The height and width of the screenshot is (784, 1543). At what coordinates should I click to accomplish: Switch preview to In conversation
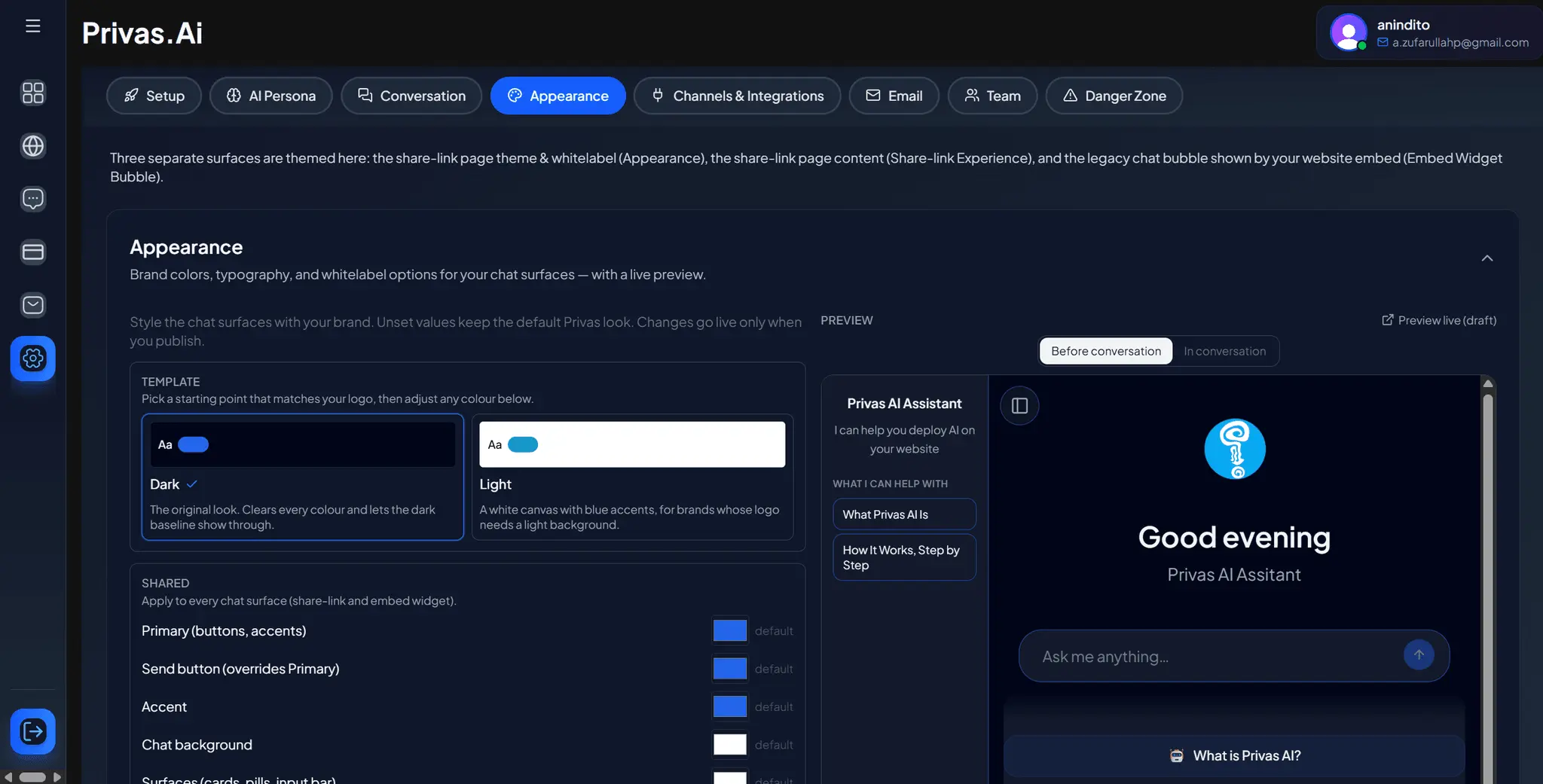coord(1225,351)
